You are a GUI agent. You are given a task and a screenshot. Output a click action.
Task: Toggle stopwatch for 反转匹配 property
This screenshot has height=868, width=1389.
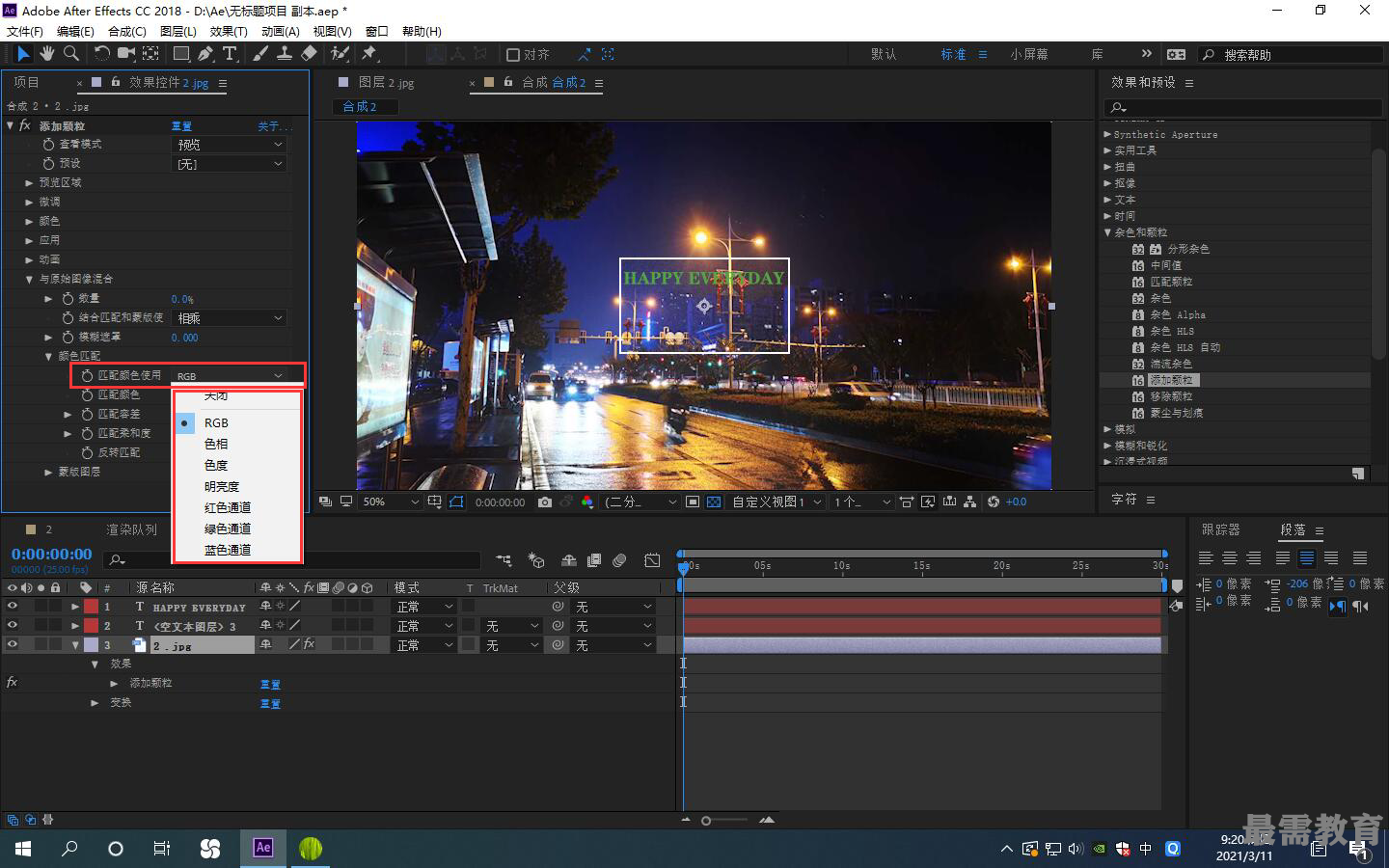[x=87, y=453]
